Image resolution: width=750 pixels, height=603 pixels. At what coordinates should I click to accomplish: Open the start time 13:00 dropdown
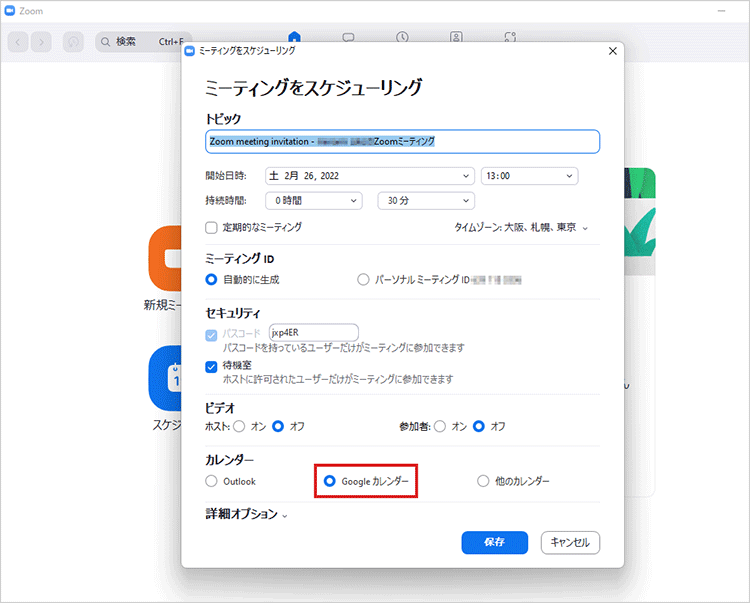pyautogui.click(x=529, y=176)
